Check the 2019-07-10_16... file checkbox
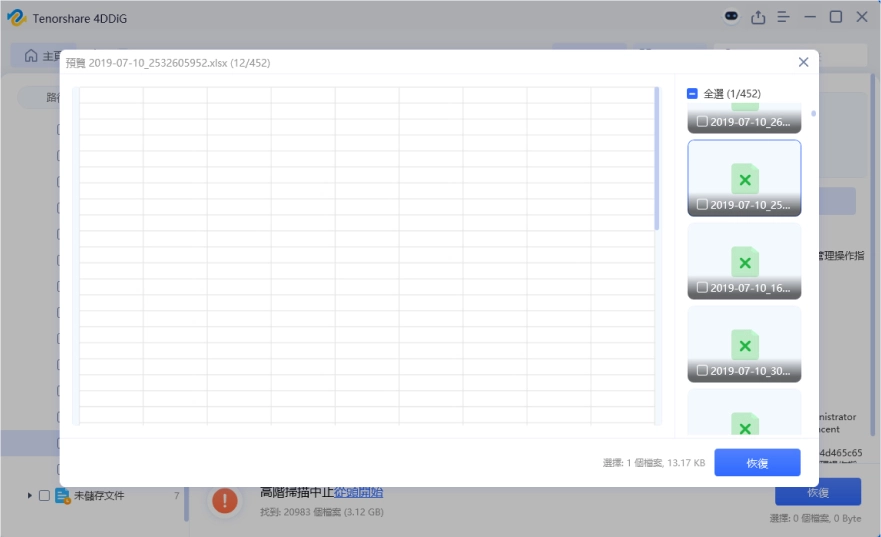Image resolution: width=881 pixels, height=537 pixels. (x=702, y=288)
